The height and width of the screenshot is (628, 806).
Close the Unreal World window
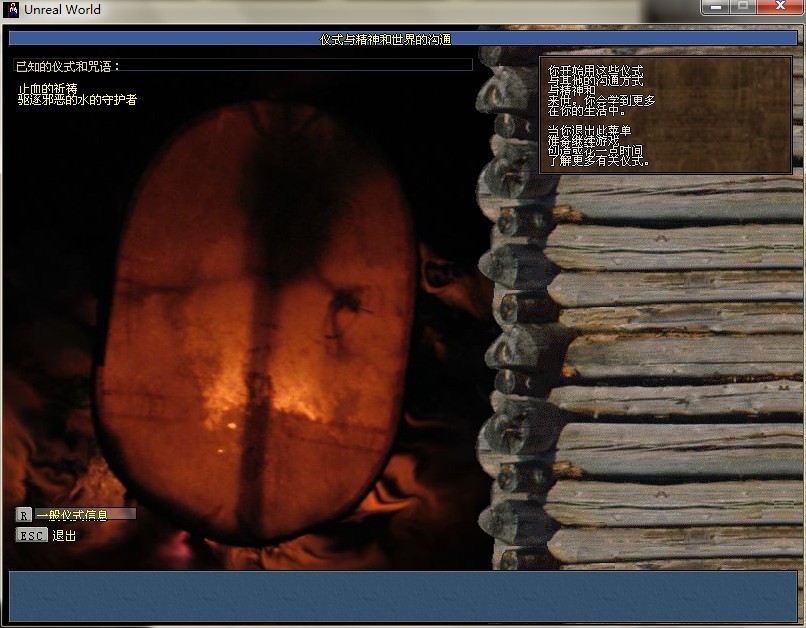tap(780, 7)
